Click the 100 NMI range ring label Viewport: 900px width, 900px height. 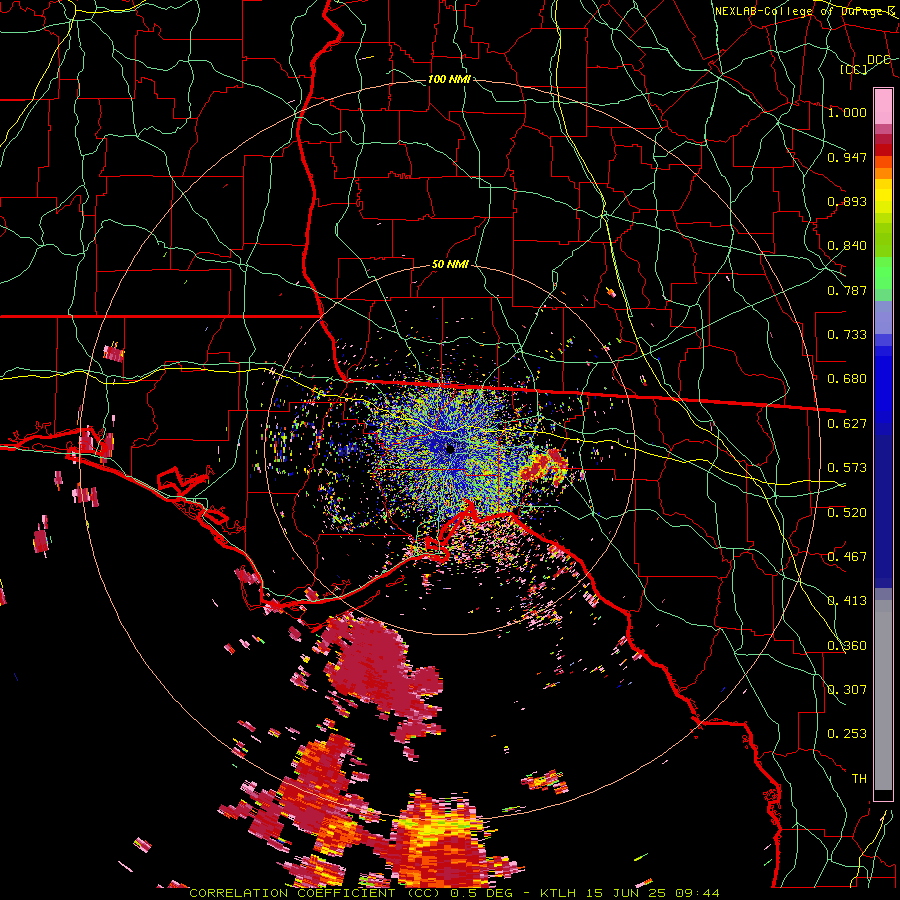pyautogui.click(x=449, y=79)
